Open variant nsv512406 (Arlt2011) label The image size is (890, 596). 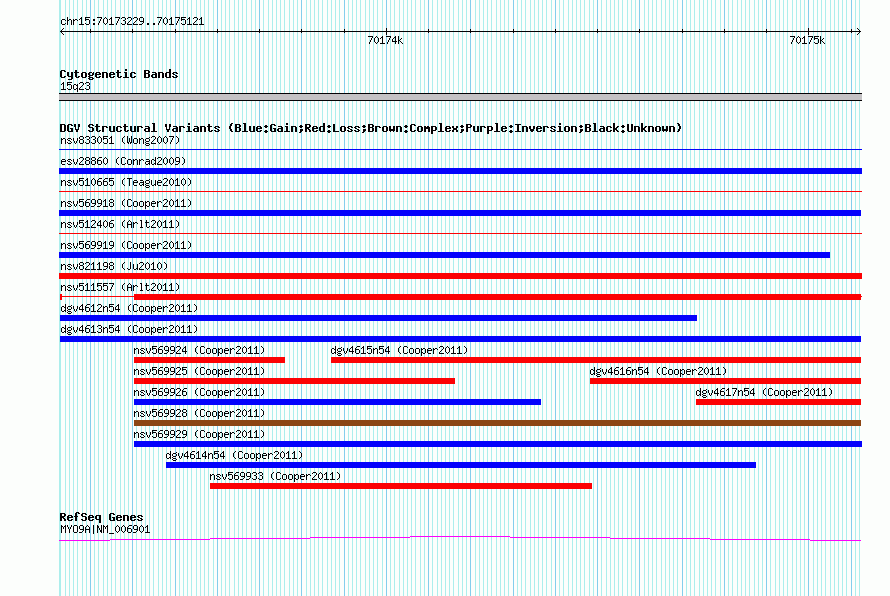click(120, 224)
